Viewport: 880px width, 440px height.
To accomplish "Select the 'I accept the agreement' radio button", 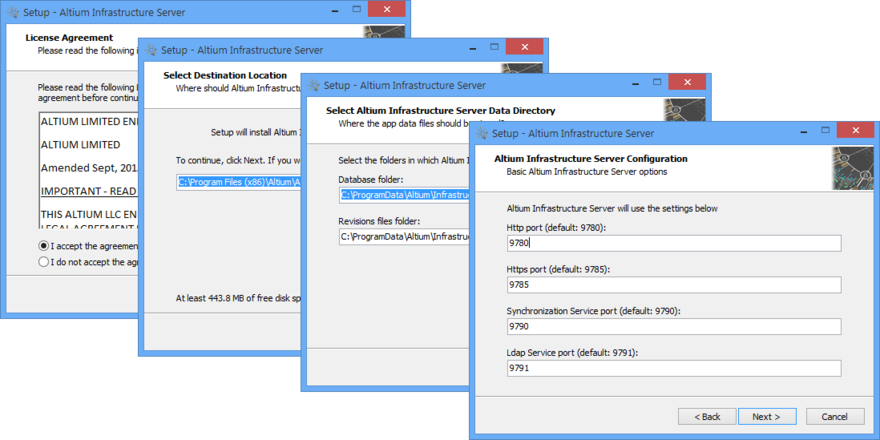I will [44, 246].
